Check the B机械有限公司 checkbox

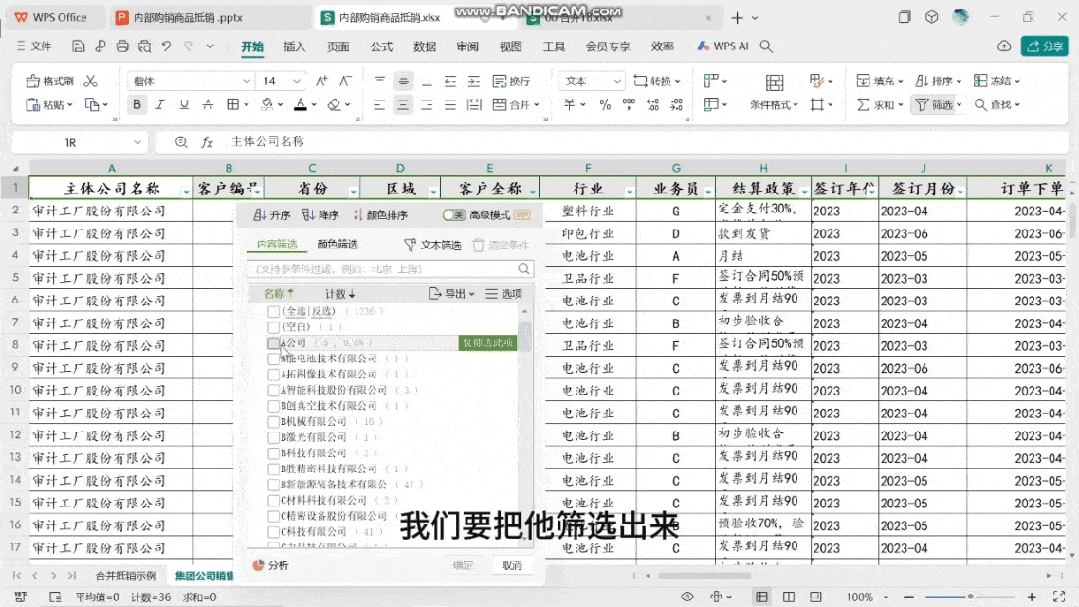click(x=274, y=422)
